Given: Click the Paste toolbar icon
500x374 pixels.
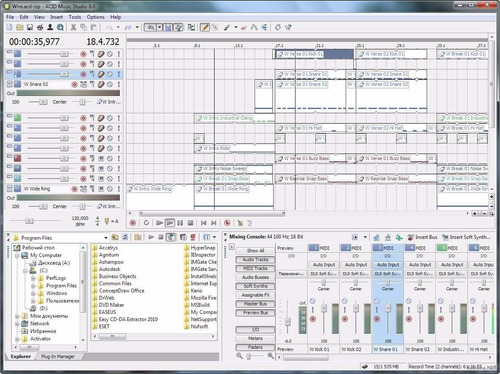Looking at the screenshot, I should (x=93, y=27).
